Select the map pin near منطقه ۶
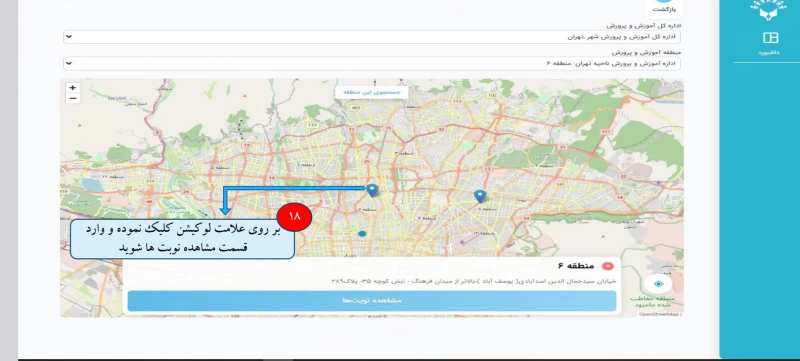This screenshot has height=361, width=800. 372,190
